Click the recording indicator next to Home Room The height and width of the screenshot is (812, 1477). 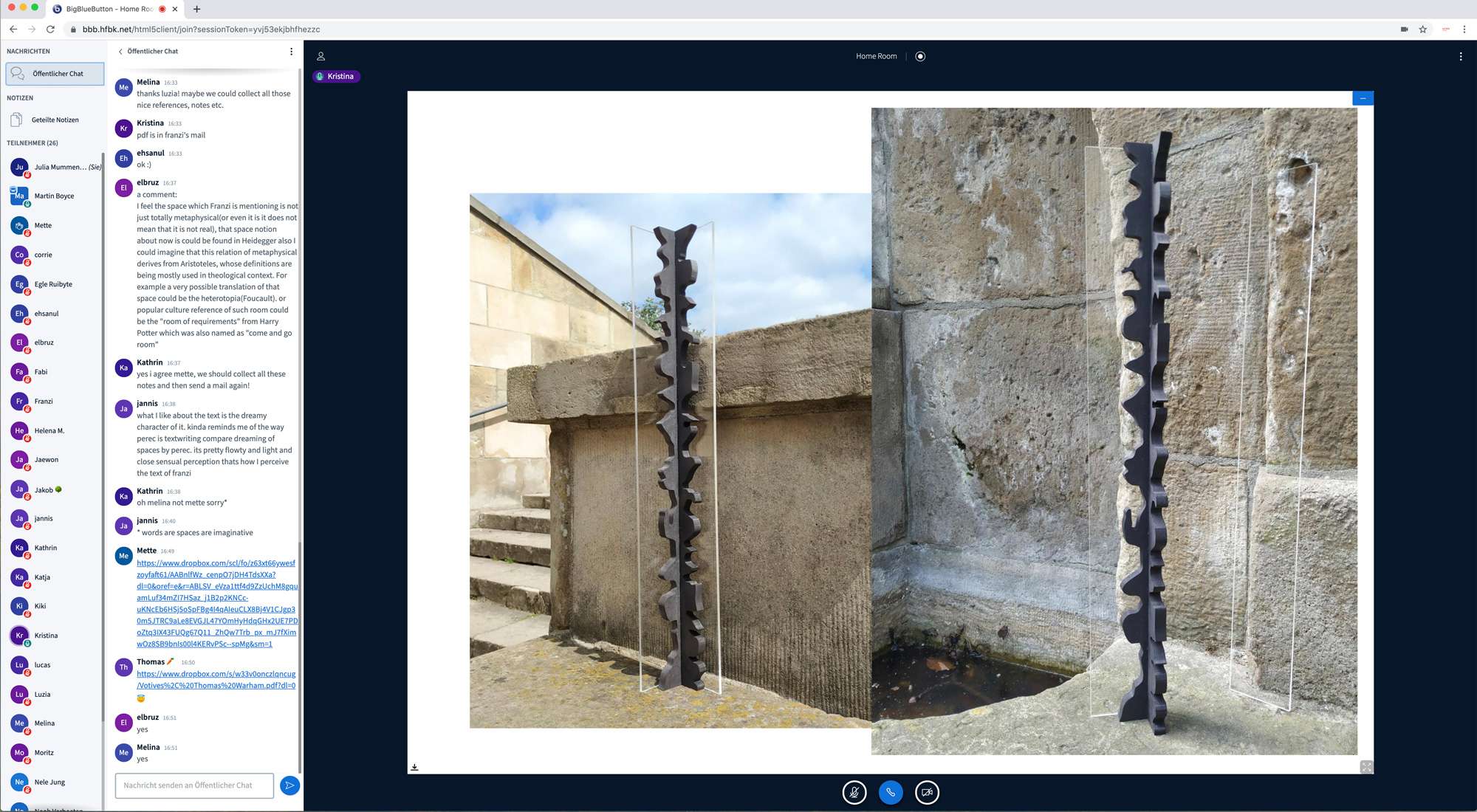coord(920,56)
